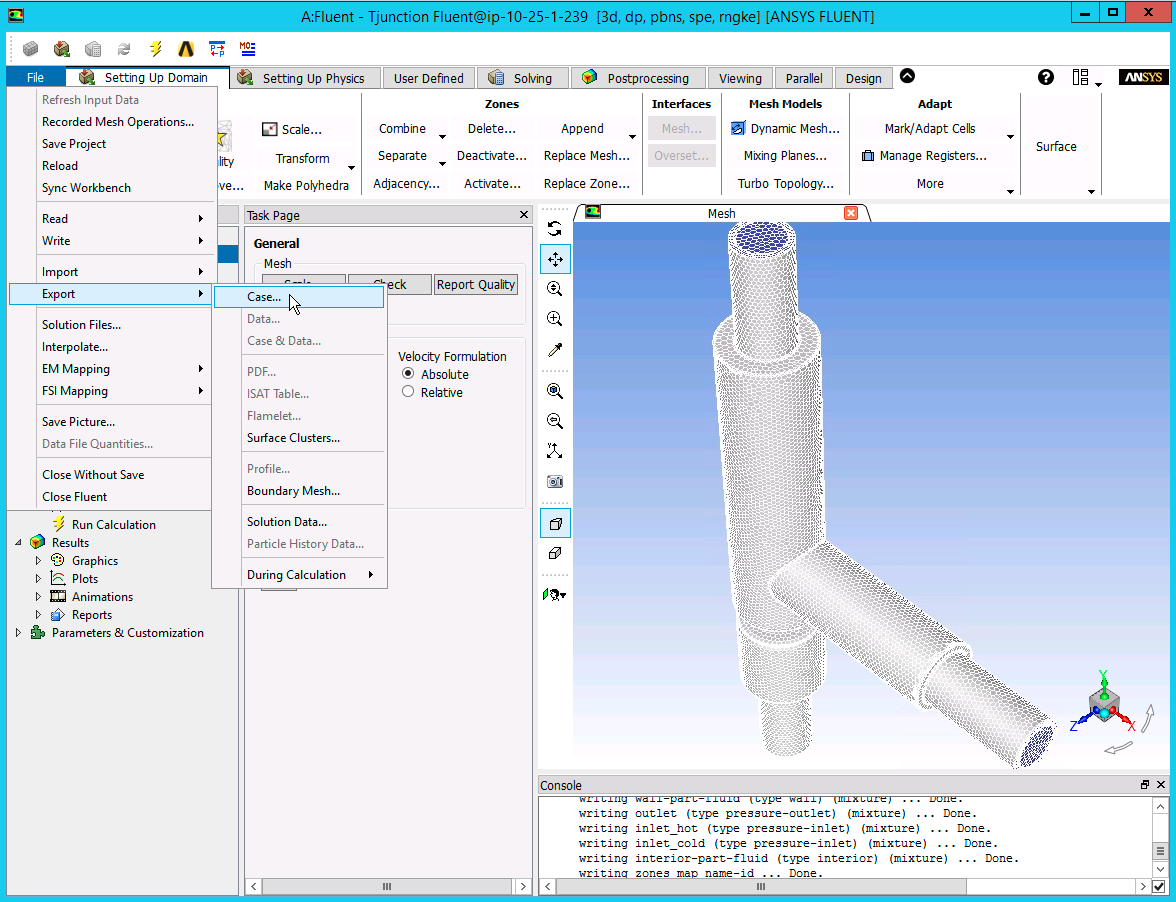Expand Parameters & Customization tree node
The image size is (1176, 902).
[19, 633]
